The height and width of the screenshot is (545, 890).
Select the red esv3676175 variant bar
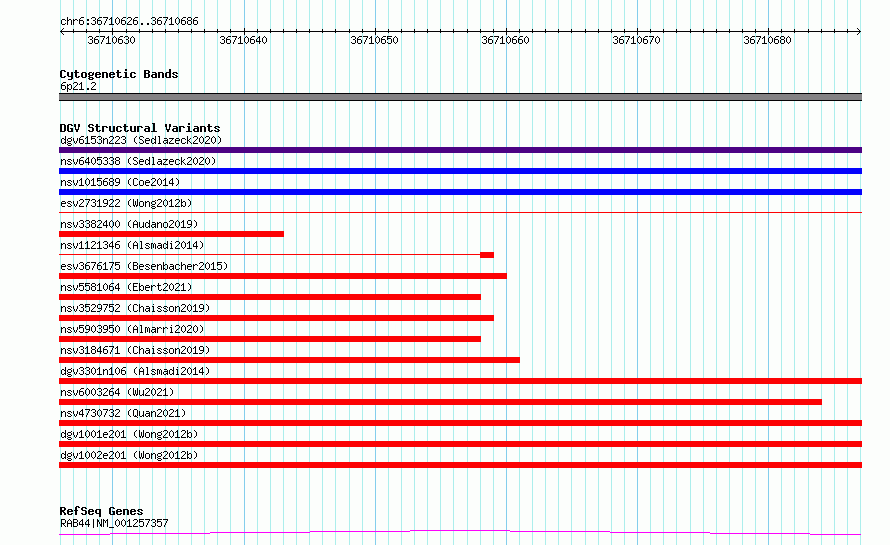(283, 276)
